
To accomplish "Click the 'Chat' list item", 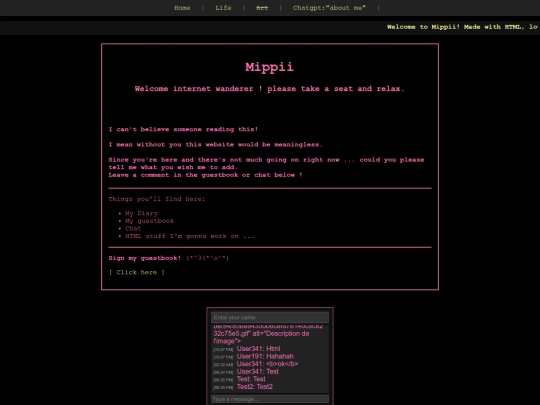I will [x=133, y=229].
